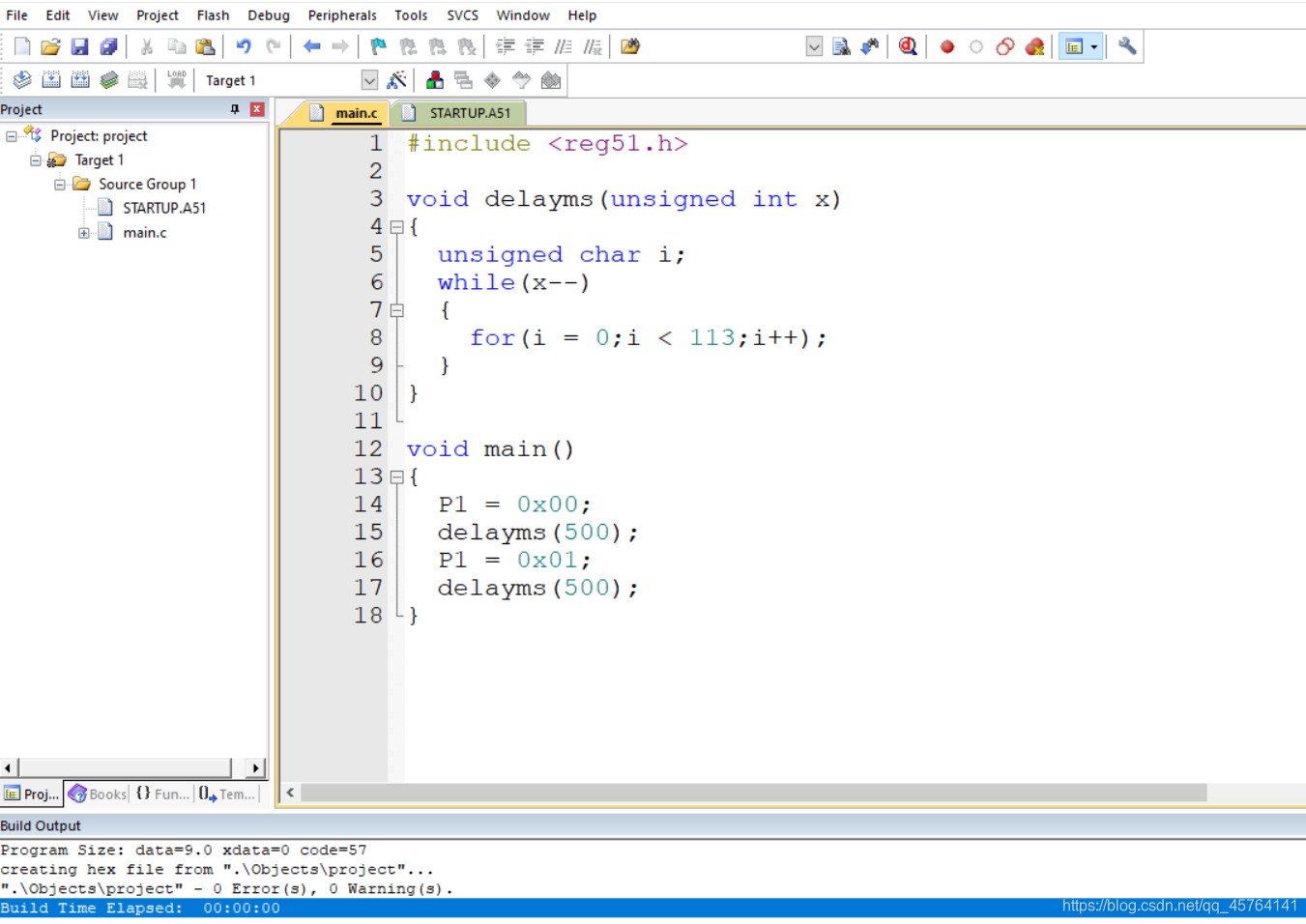This screenshot has width=1306, height=924.
Task: Translate the current file
Action: [22, 80]
